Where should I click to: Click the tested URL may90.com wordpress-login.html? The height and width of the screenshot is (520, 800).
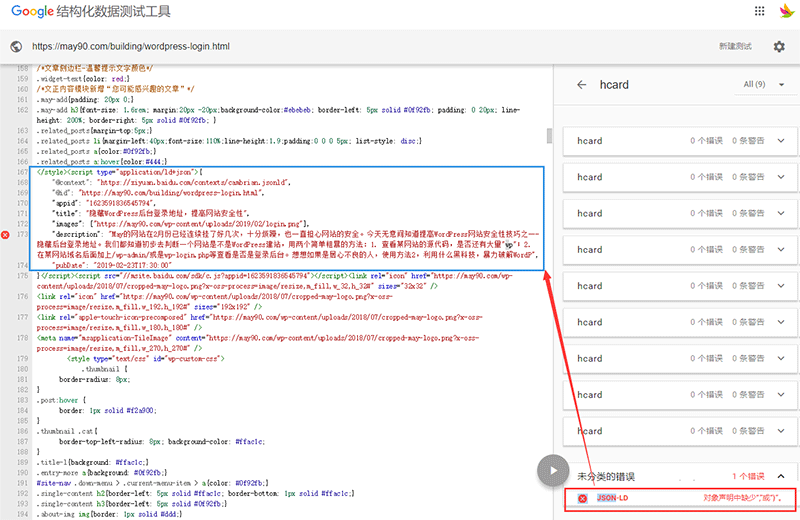pos(131,46)
